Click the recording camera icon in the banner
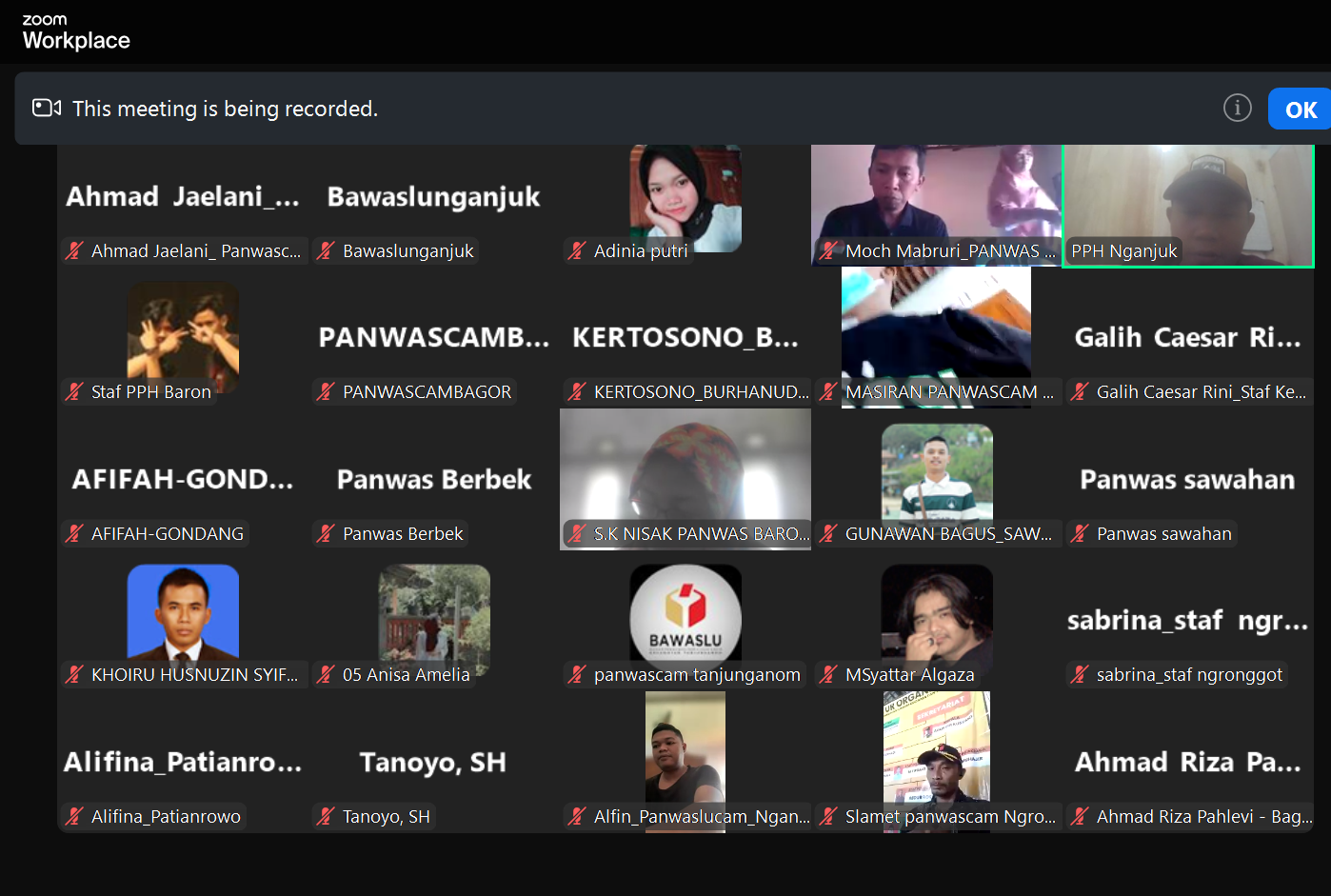 coord(46,108)
